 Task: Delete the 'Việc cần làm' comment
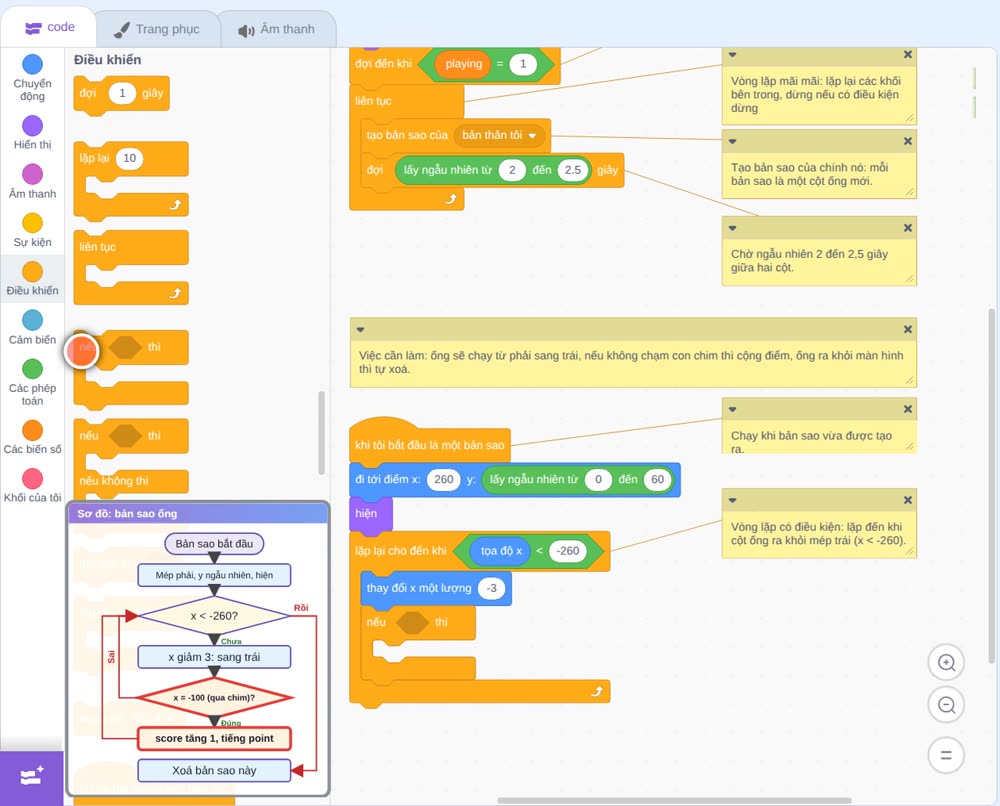(x=908, y=329)
